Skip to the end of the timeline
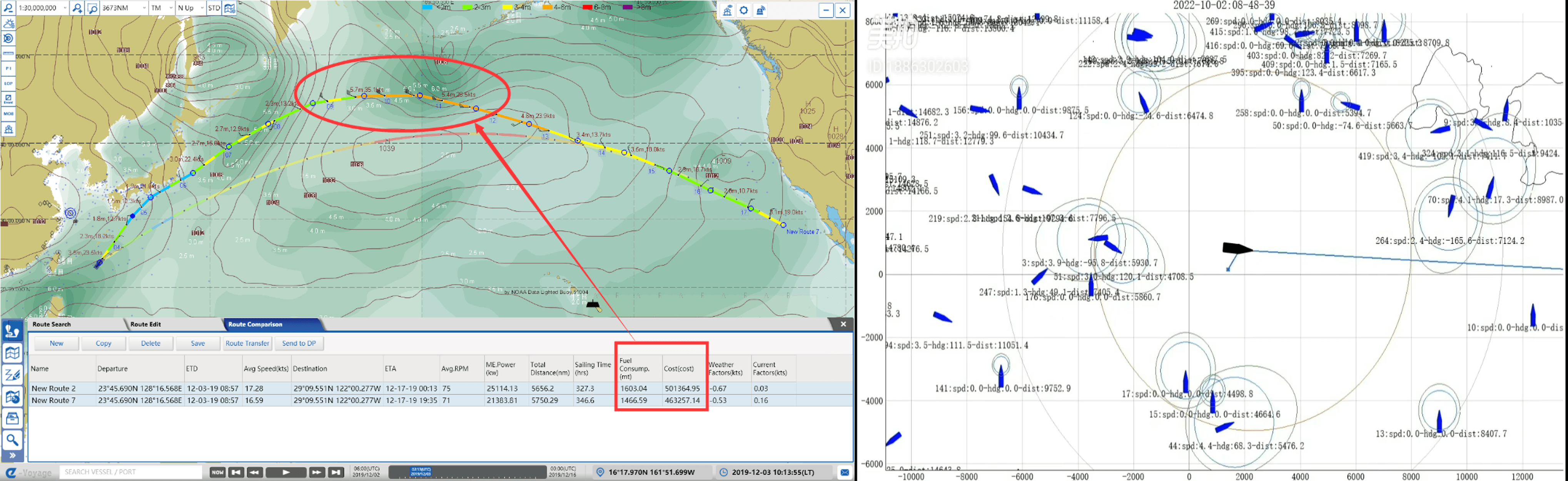Viewport: 1568px width, 481px height. (x=336, y=473)
